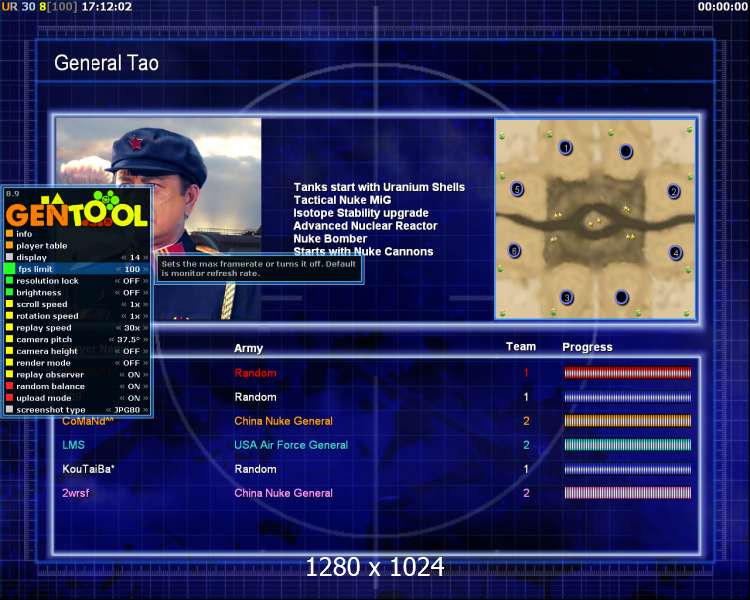This screenshot has width=750, height=600.
Task: Click the green square beside brightness
Action: click(9, 292)
